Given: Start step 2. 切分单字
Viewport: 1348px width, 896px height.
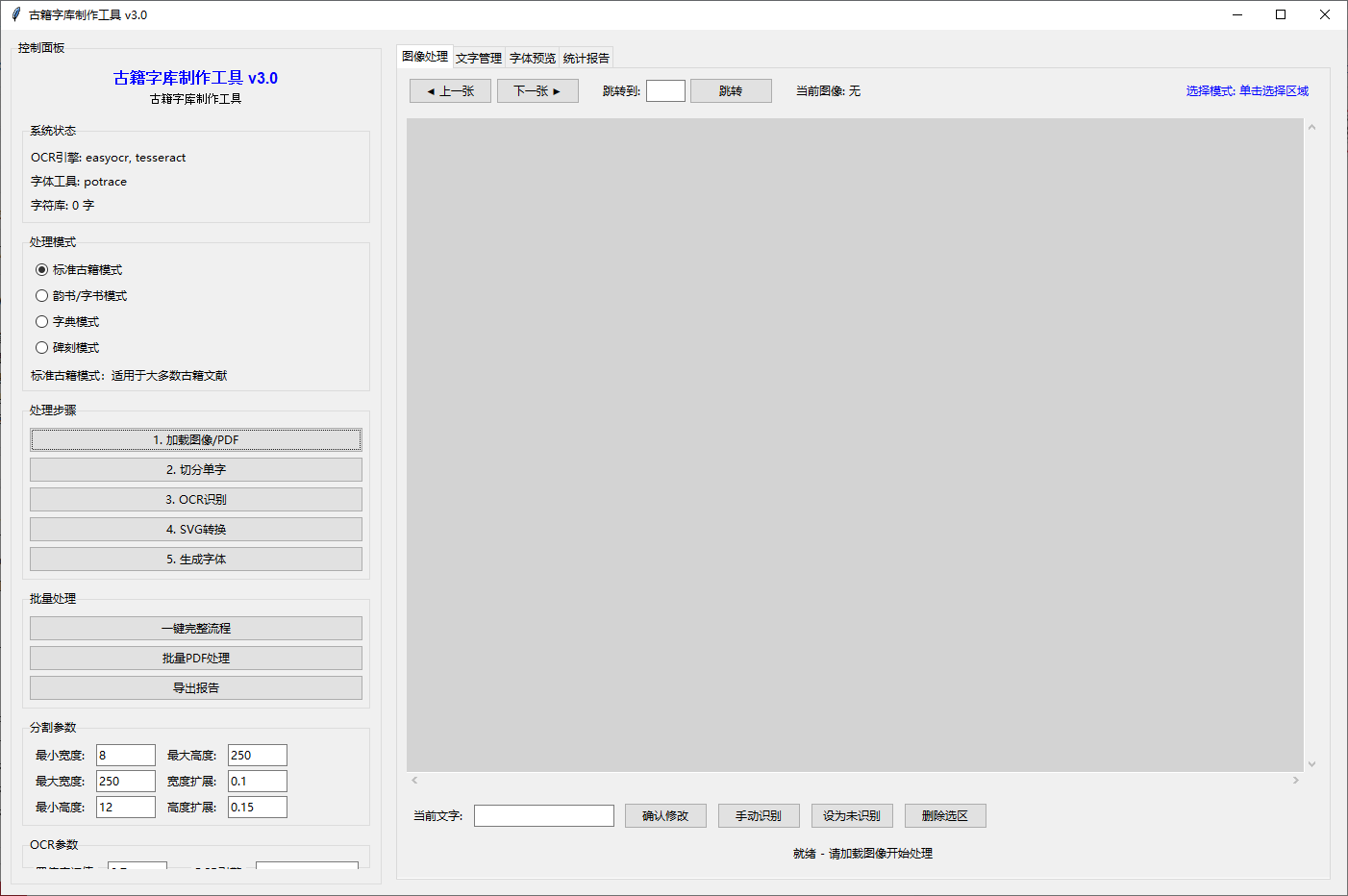Looking at the screenshot, I should click(196, 469).
